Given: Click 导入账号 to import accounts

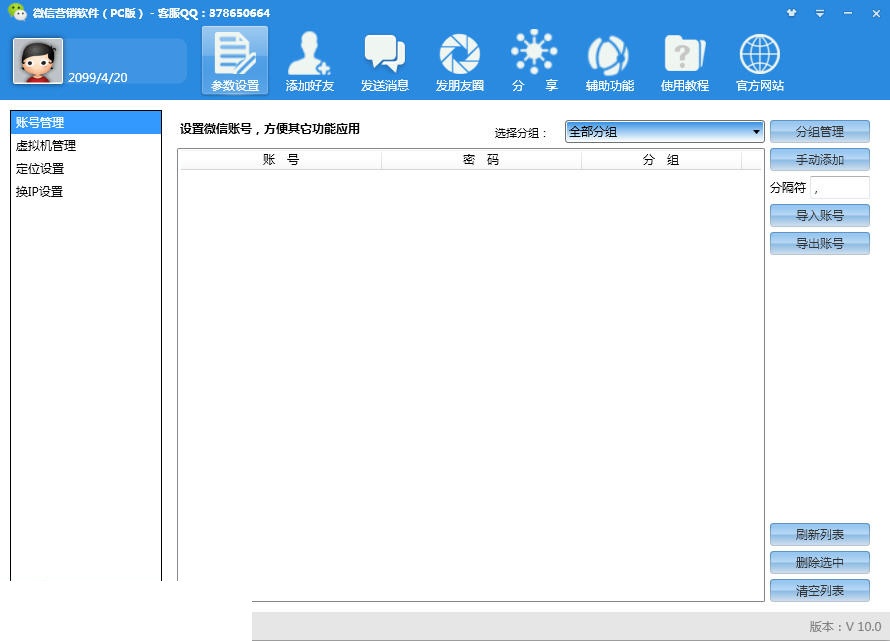Looking at the screenshot, I should coord(819,215).
